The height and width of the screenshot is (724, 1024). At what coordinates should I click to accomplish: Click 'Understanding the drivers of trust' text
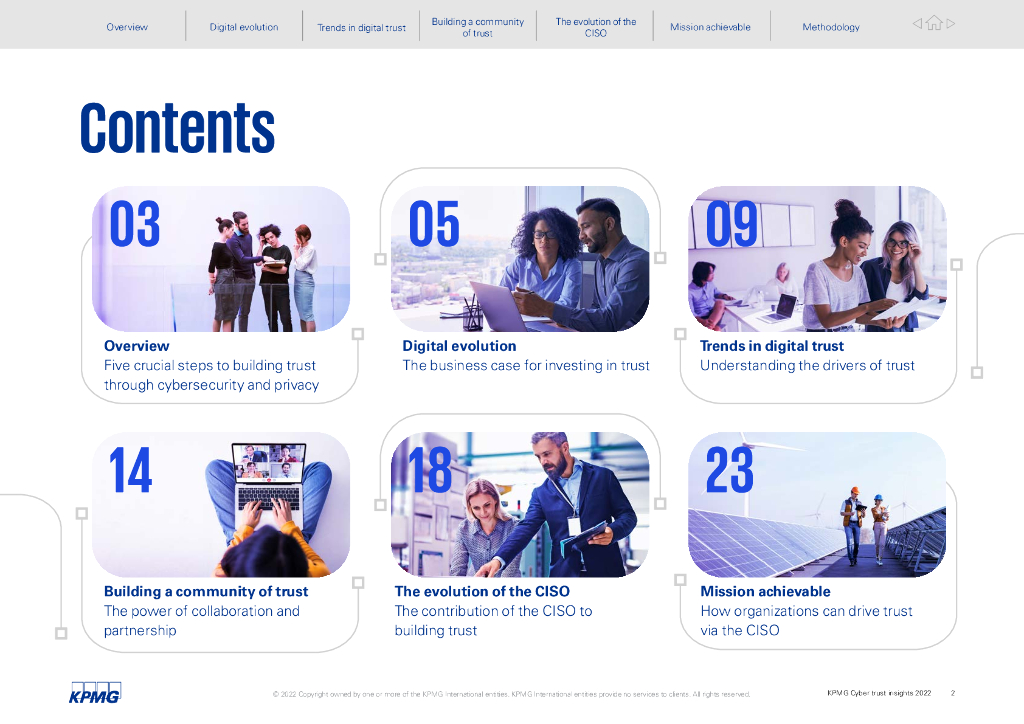[807, 366]
